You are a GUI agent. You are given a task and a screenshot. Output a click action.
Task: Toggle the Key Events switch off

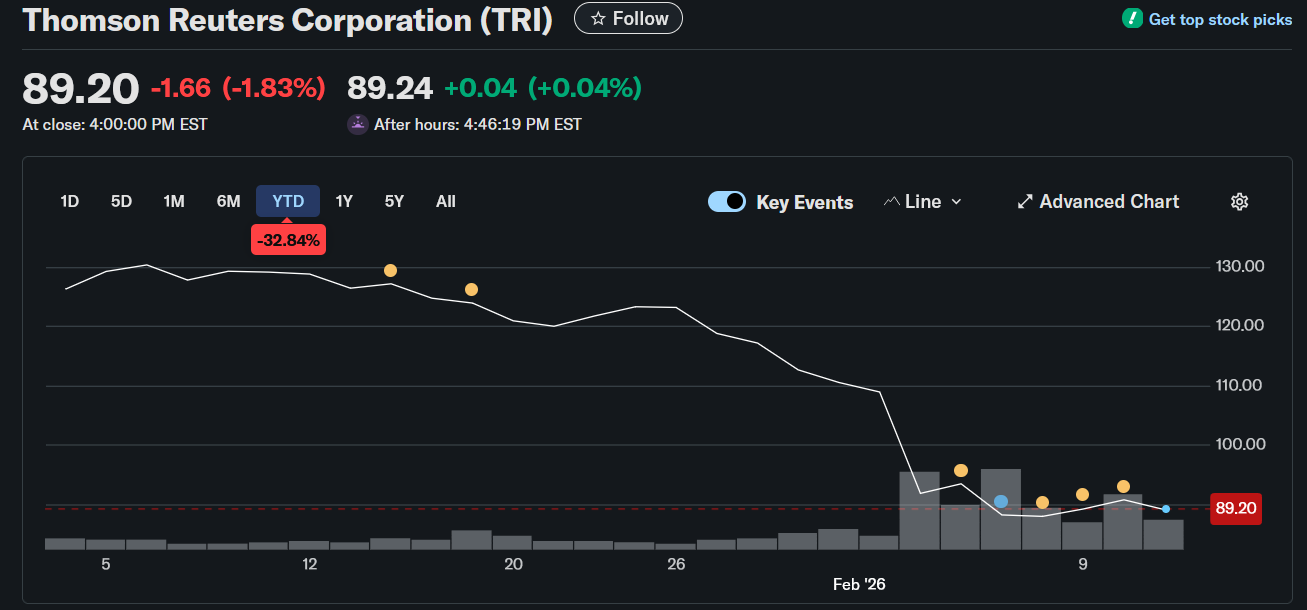(727, 201)
